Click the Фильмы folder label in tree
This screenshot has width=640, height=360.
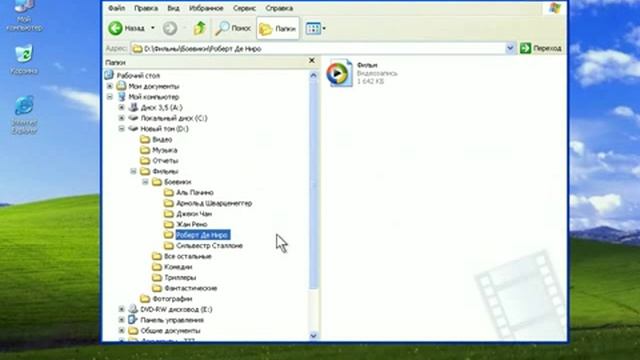165,171
